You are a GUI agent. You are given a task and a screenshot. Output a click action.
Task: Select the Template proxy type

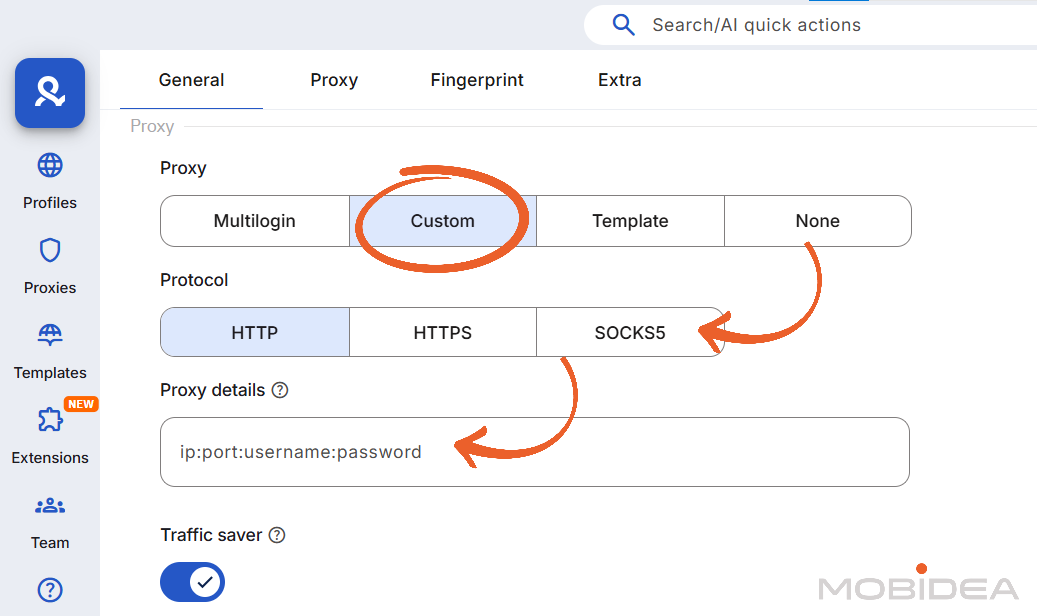pos(630,221)
